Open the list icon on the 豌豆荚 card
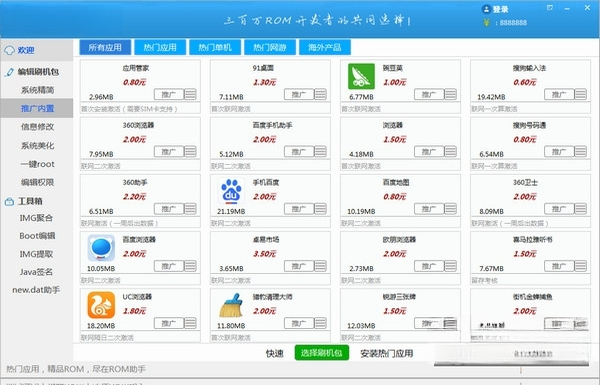 click(450, 94)
